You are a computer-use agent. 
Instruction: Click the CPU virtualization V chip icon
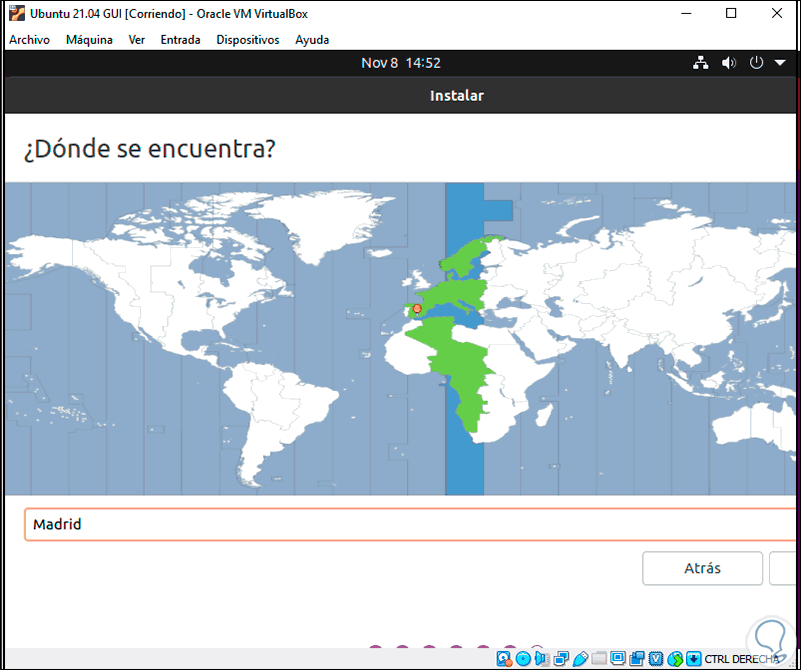(656, 659)
